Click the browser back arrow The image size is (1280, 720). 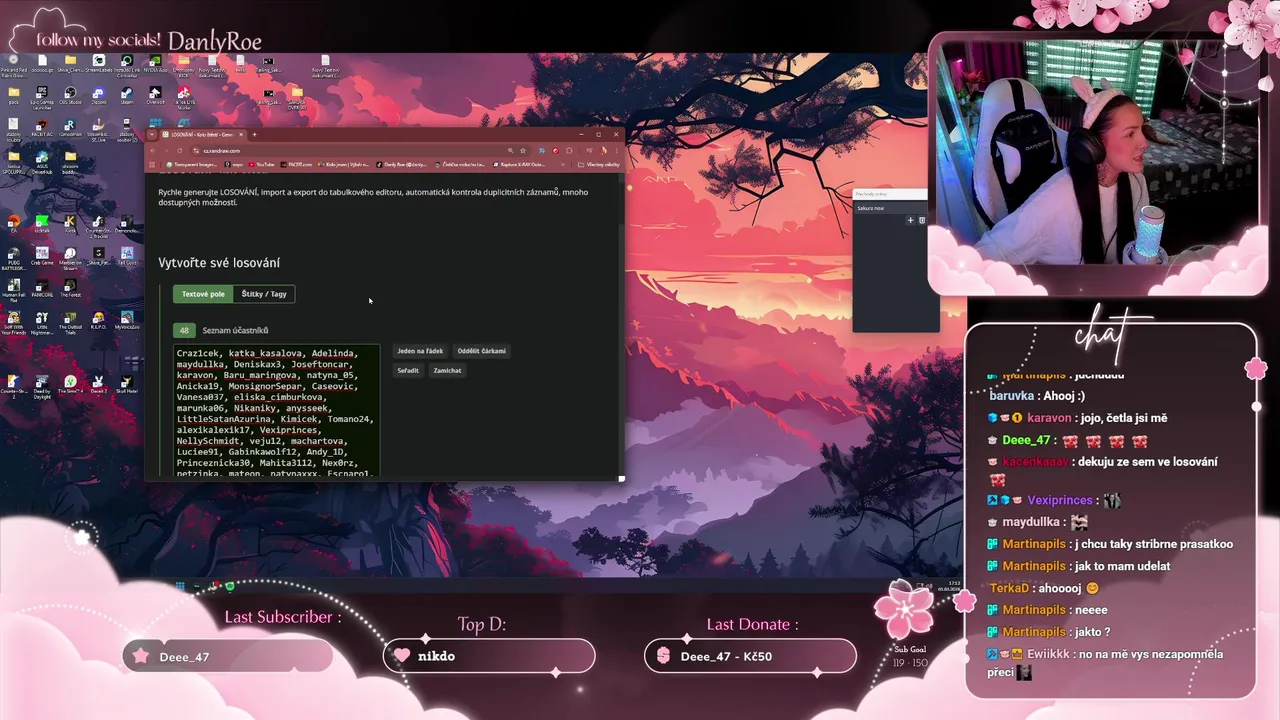click(x=153, y=150)
